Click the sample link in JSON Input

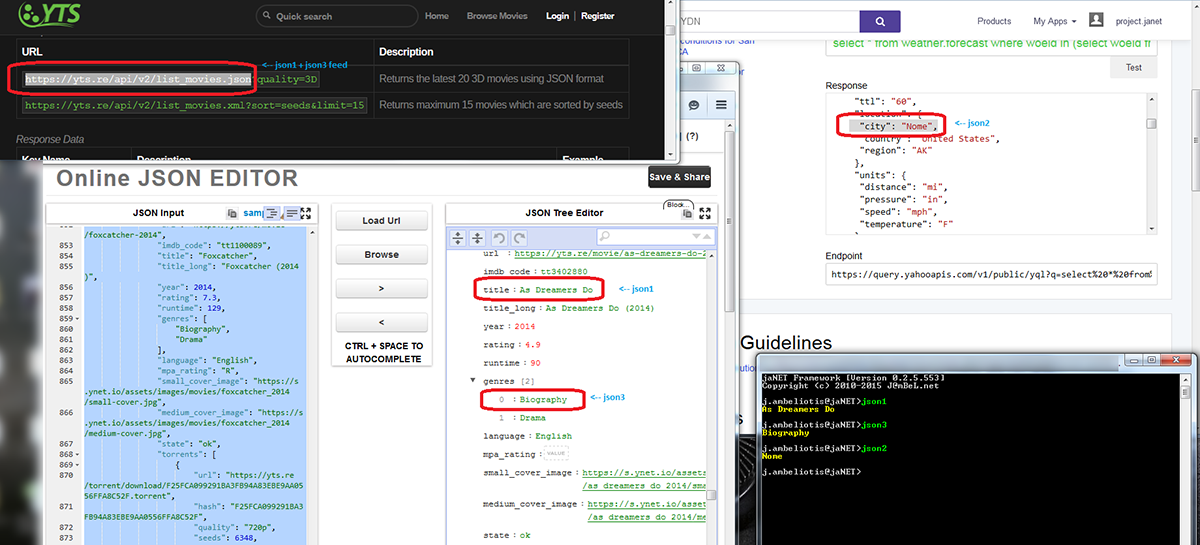coord(253,213)
